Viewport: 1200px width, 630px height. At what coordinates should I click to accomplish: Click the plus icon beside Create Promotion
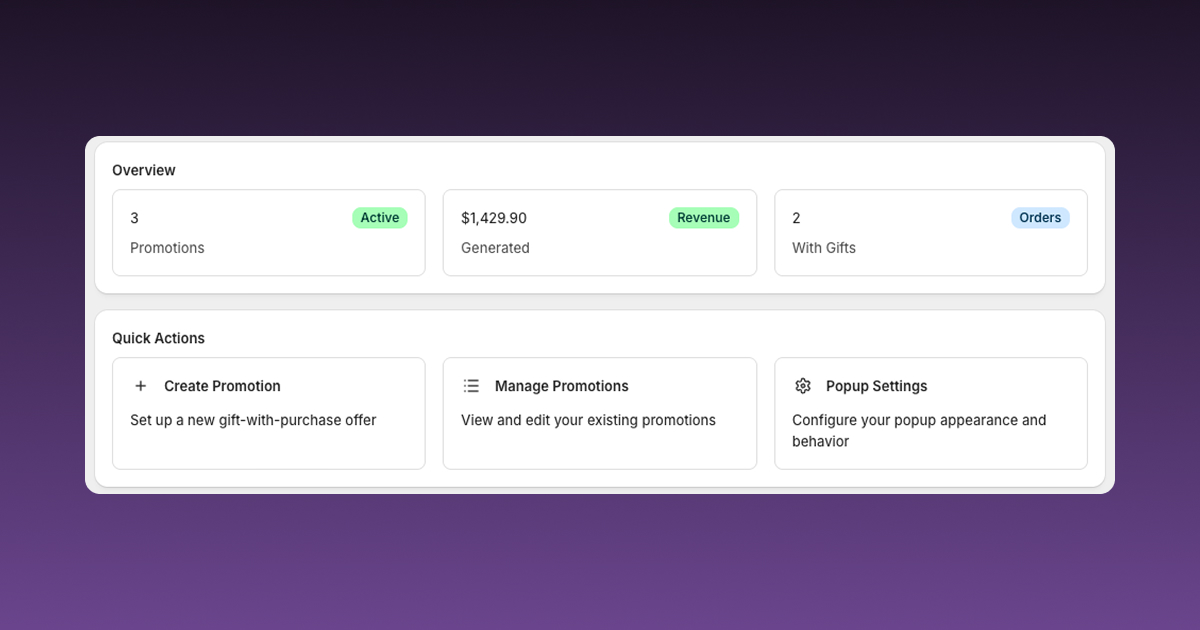140,386
